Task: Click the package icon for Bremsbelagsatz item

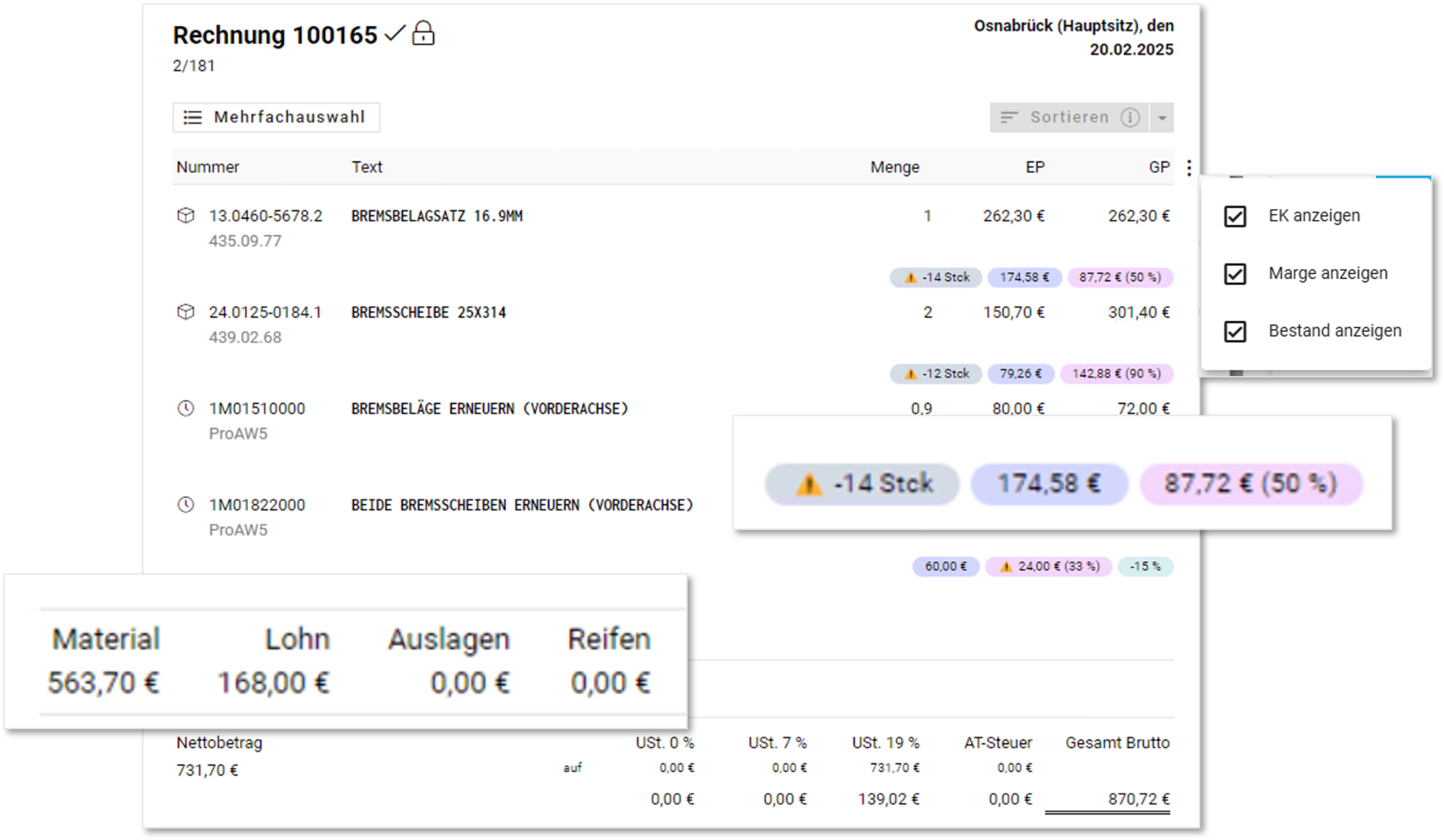Action: pyautogui.click(x=186, y=216)
